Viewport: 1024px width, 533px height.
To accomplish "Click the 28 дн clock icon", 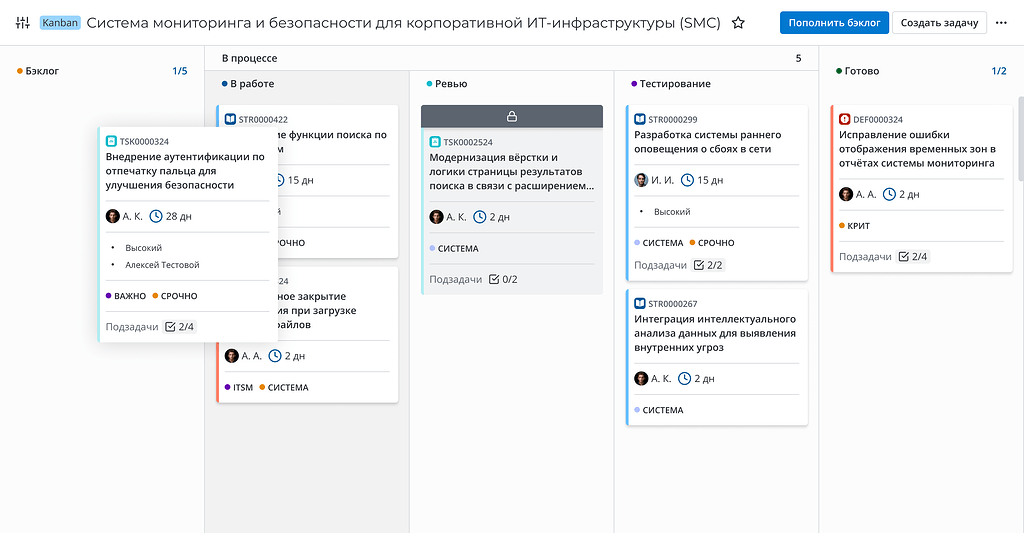I will (156, 216).
